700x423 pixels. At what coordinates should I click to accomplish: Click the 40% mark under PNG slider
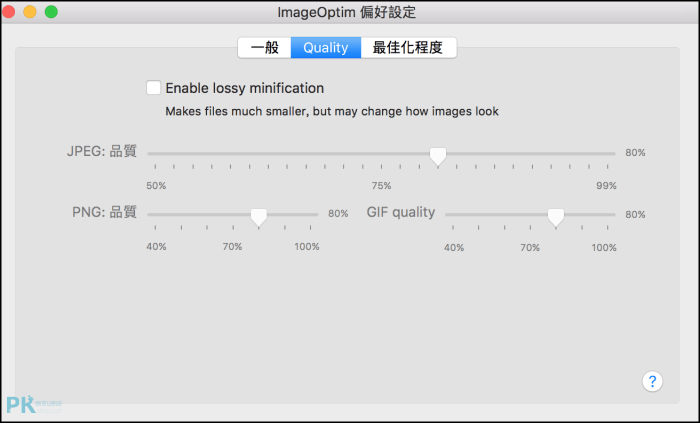(x=156, y=246)
